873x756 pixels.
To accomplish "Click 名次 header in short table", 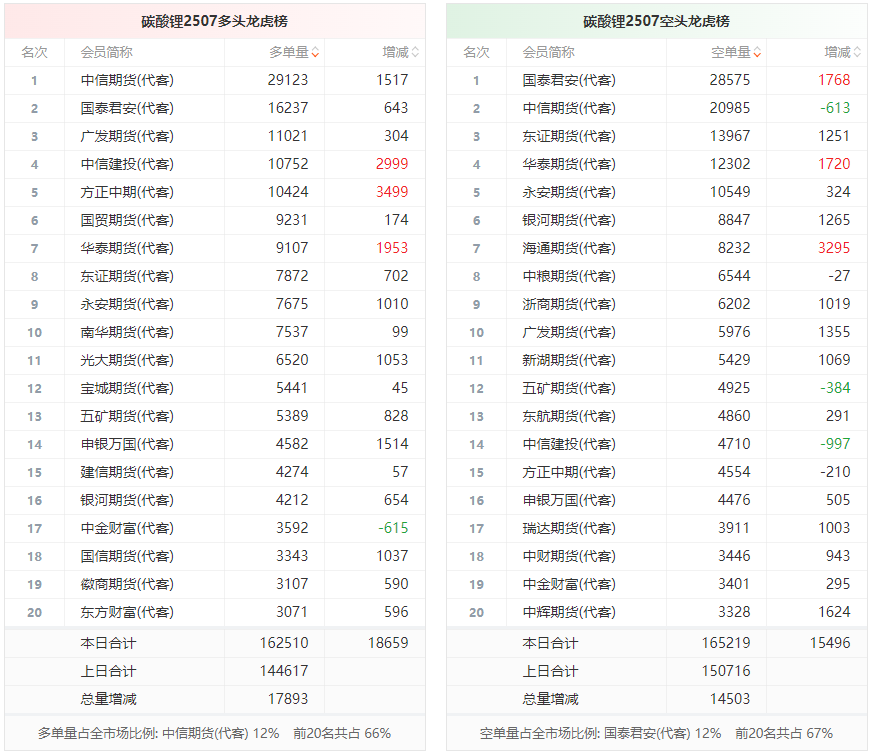I will tap(477, 52).
